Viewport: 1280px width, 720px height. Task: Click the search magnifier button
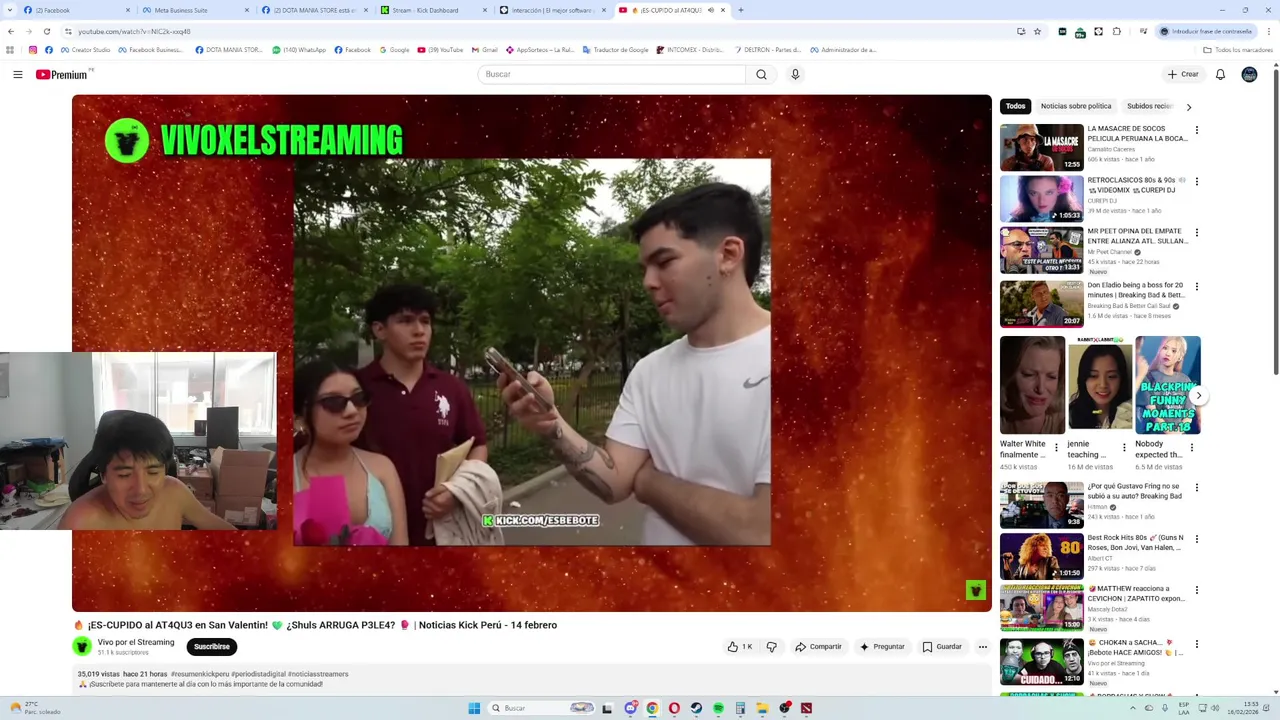761,74
